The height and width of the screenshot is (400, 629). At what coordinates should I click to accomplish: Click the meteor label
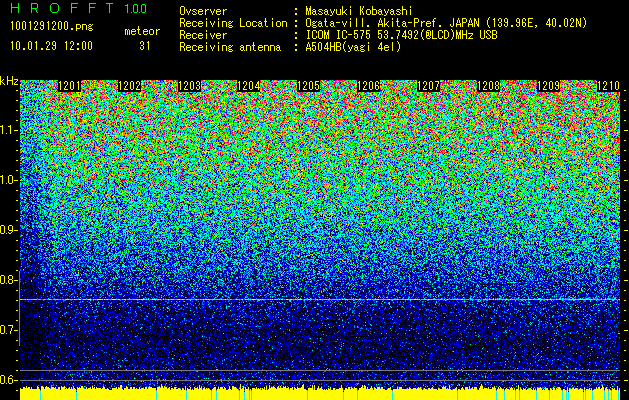pos(142,31)
